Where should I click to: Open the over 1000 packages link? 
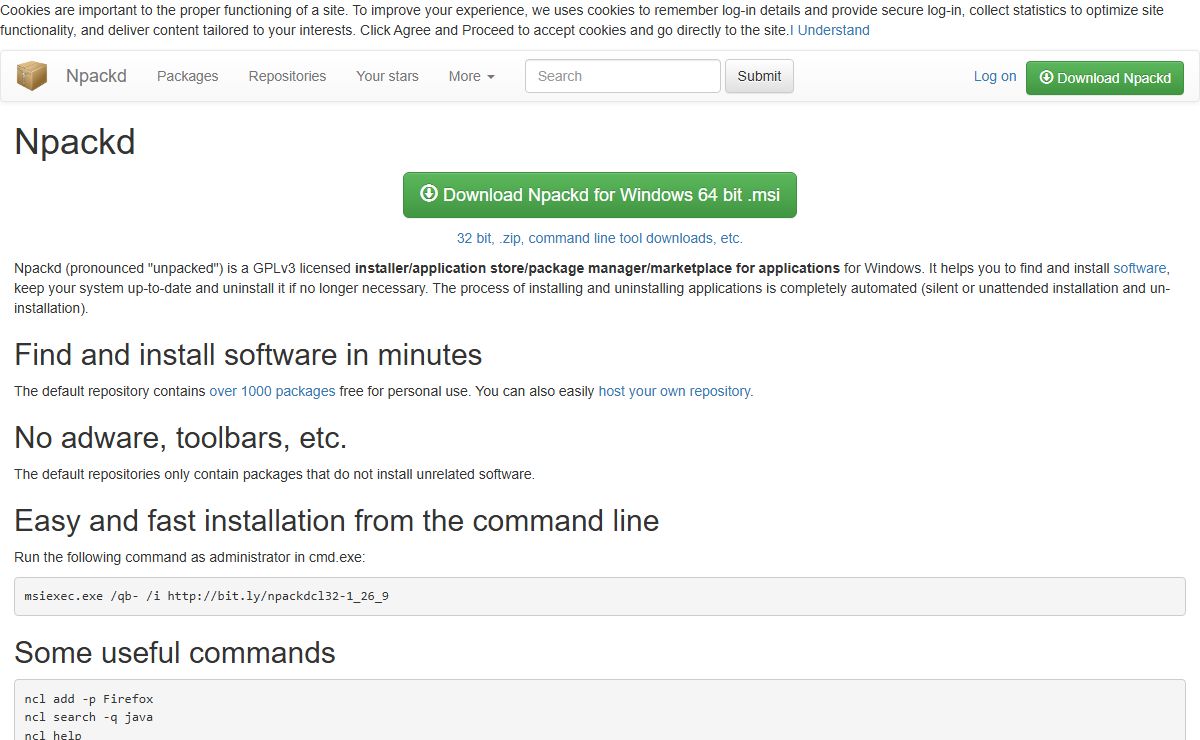272,391
